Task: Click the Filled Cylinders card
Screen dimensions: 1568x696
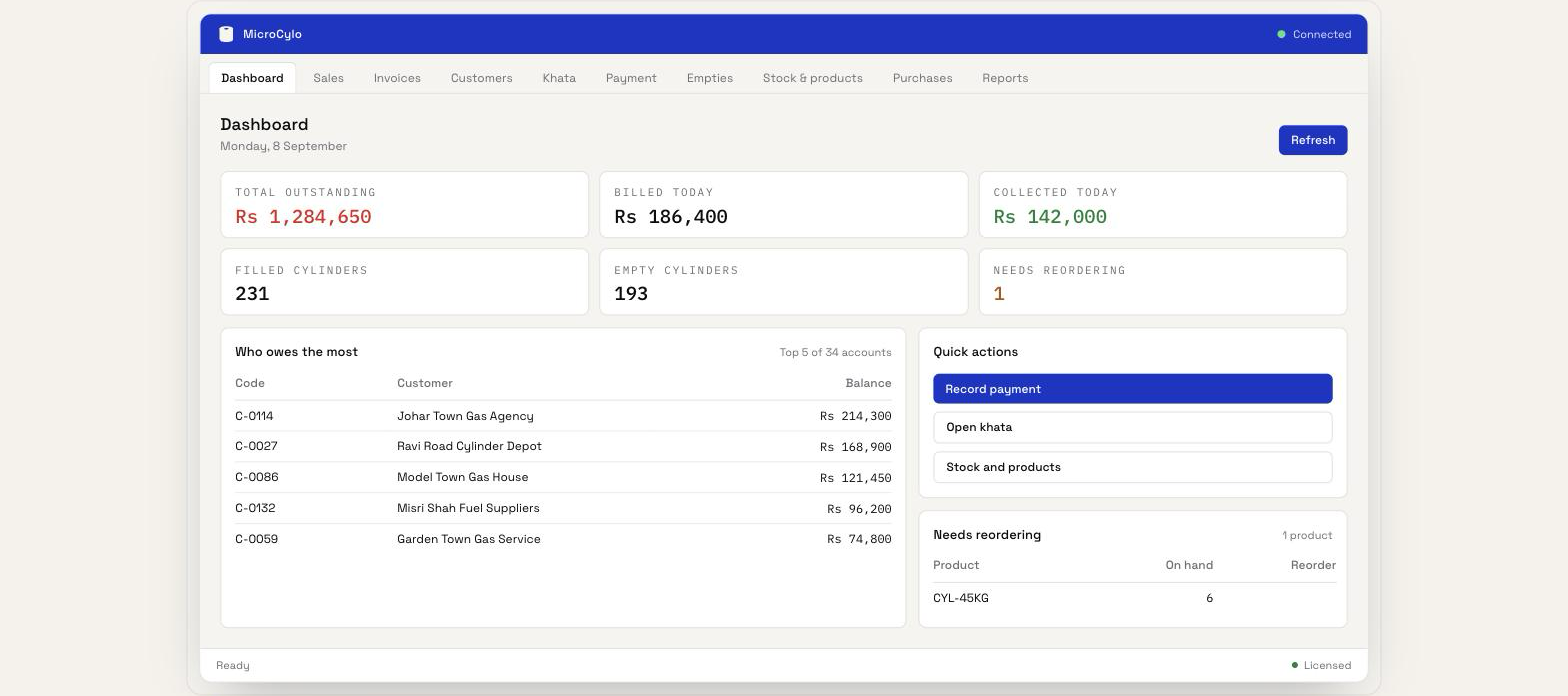Action: point(404,282)
